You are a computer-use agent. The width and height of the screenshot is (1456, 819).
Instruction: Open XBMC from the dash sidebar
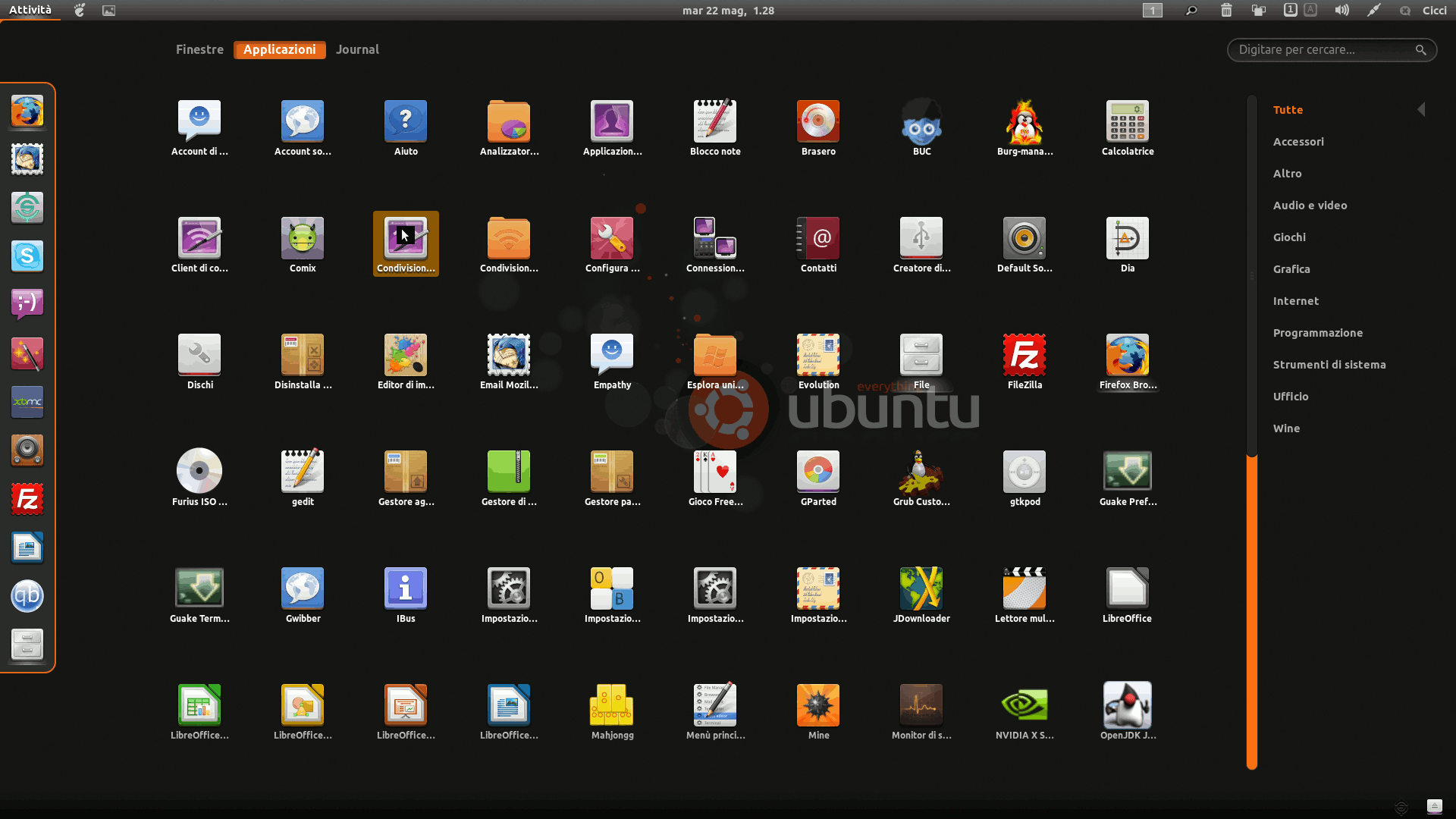27,402
